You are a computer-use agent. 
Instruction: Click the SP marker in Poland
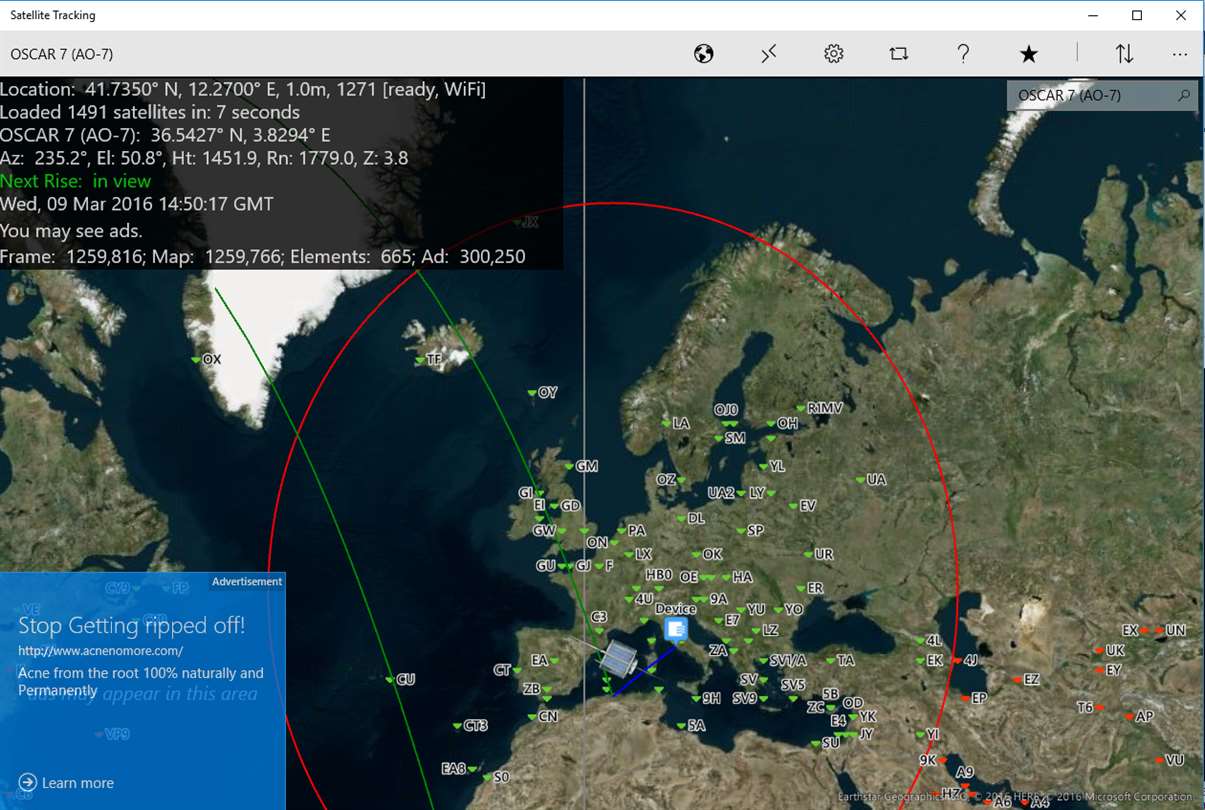point(750,531)
